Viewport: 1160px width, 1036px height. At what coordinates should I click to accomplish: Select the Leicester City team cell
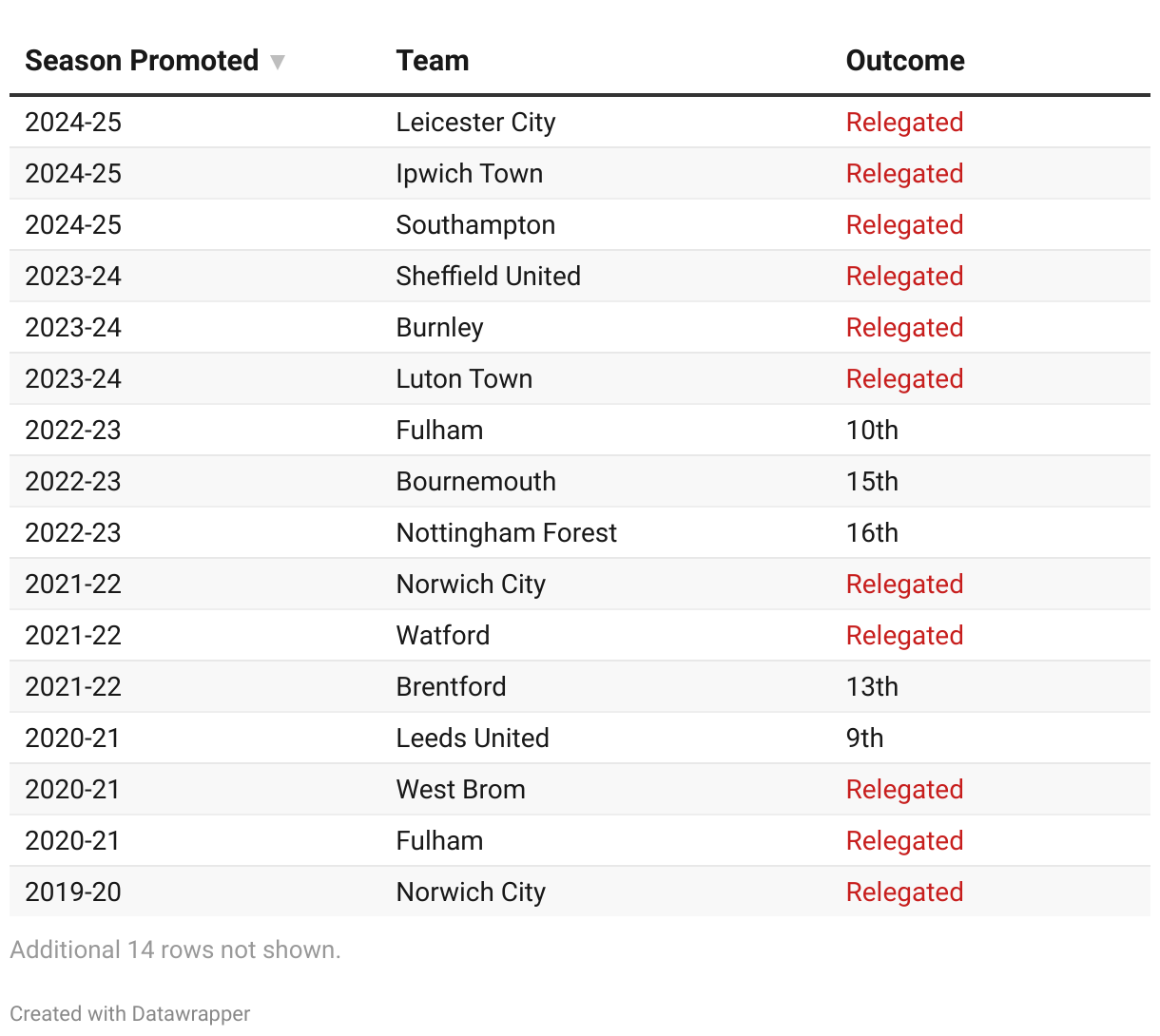[475, 123]
